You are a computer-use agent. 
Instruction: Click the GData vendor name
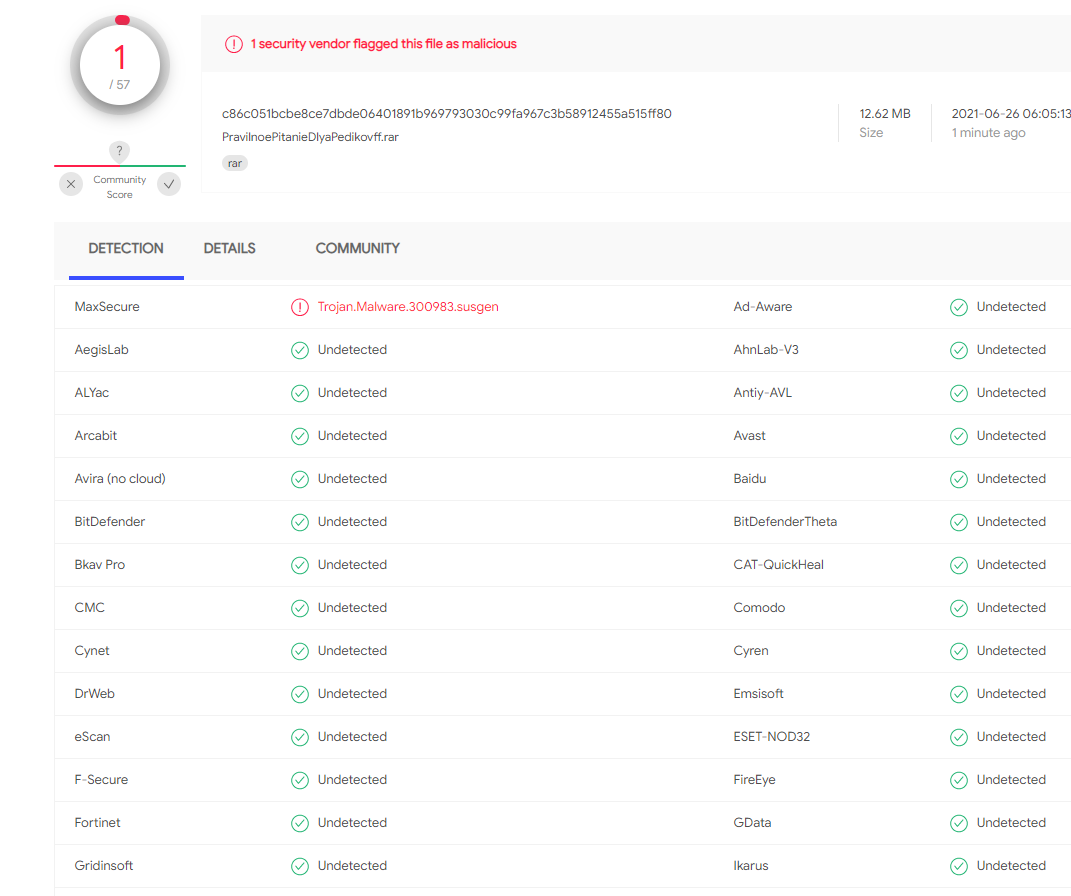tap(752, 823)
